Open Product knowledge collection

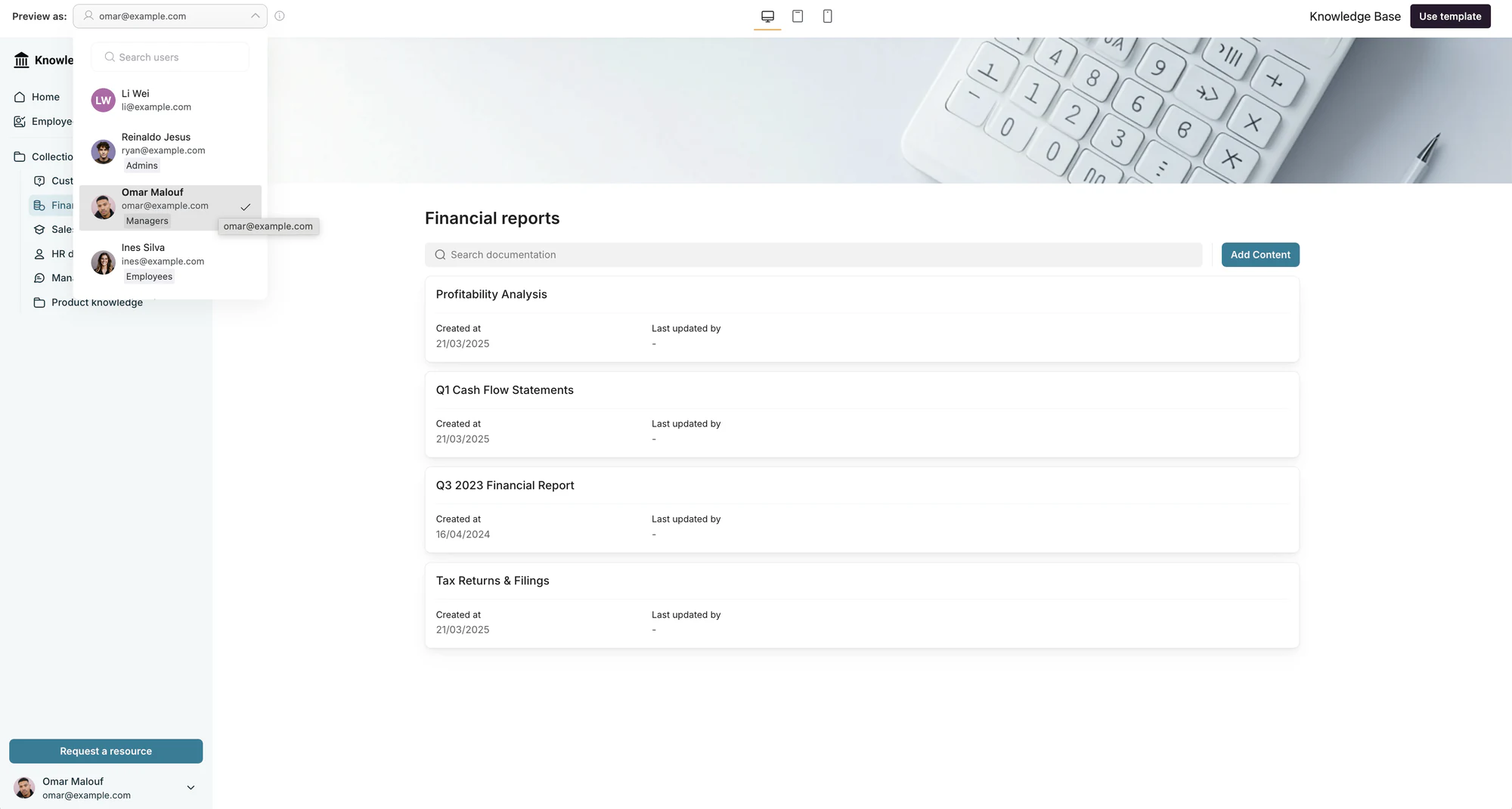point(97,302)
